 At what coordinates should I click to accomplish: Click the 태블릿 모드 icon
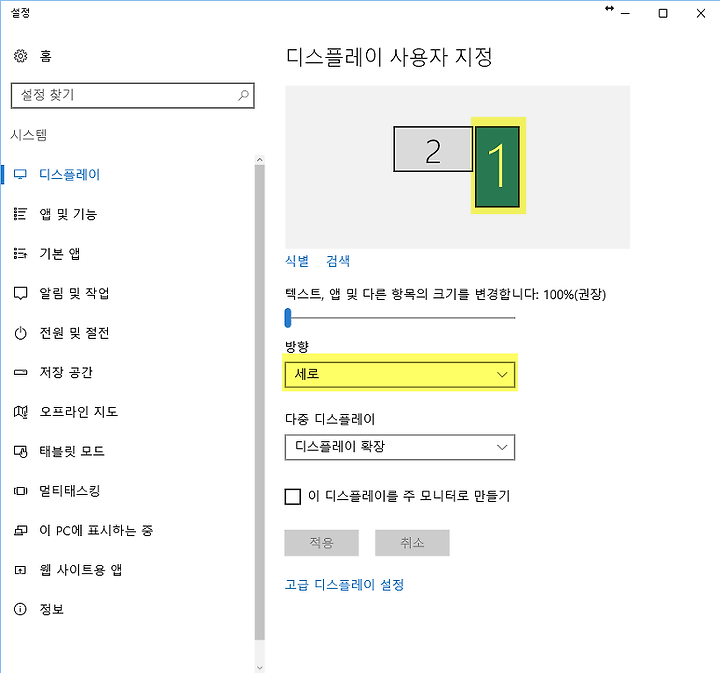point(20,451)
